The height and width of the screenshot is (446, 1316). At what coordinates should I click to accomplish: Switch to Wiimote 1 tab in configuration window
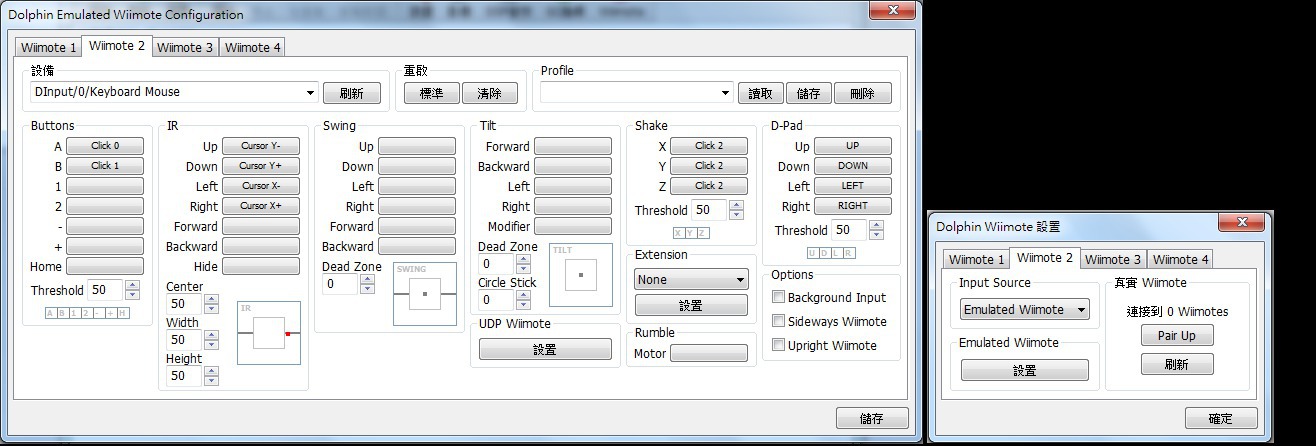point(48,47)
